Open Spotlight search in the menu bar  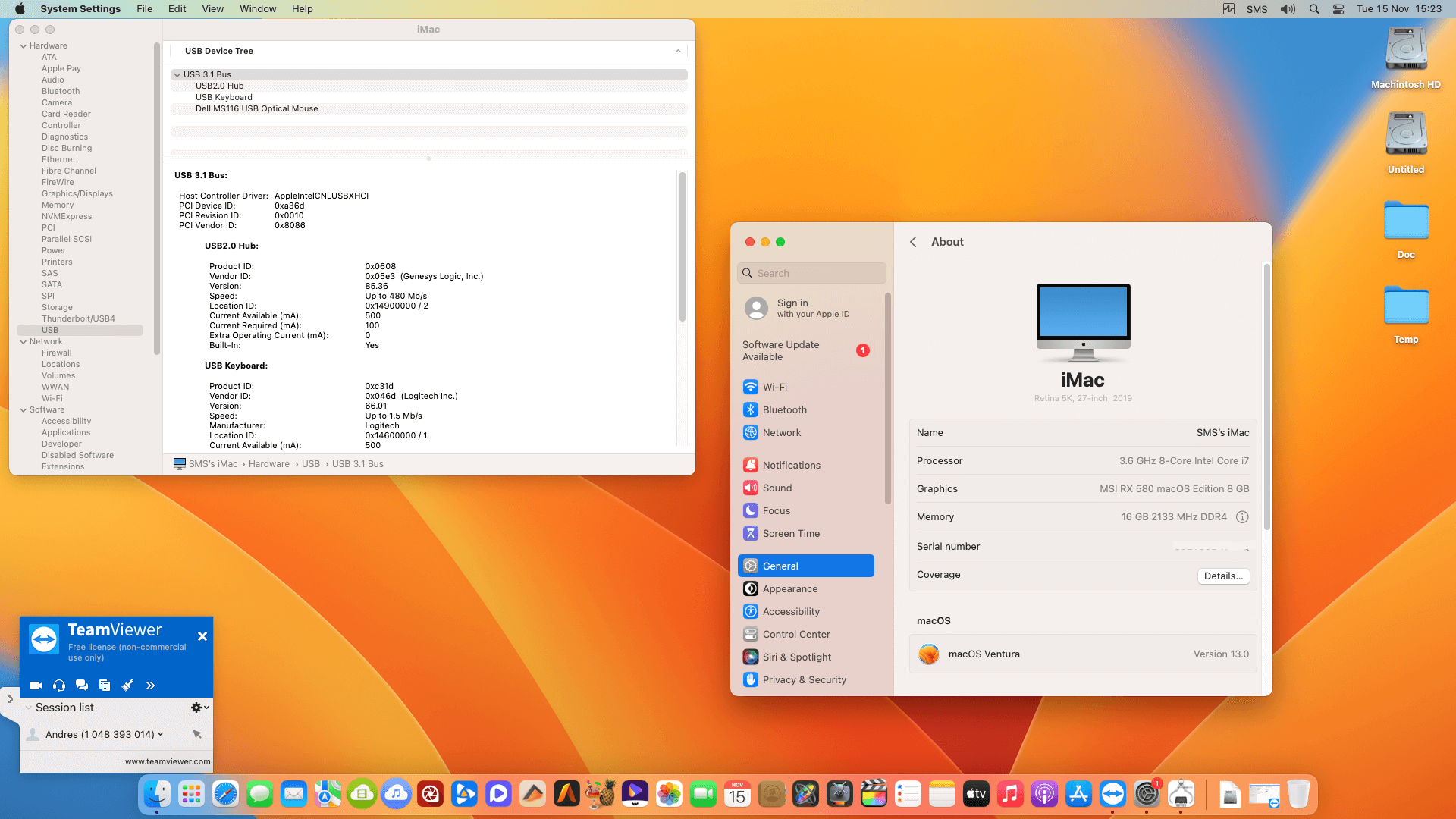pyautogui.click(x=1314, y=9)
